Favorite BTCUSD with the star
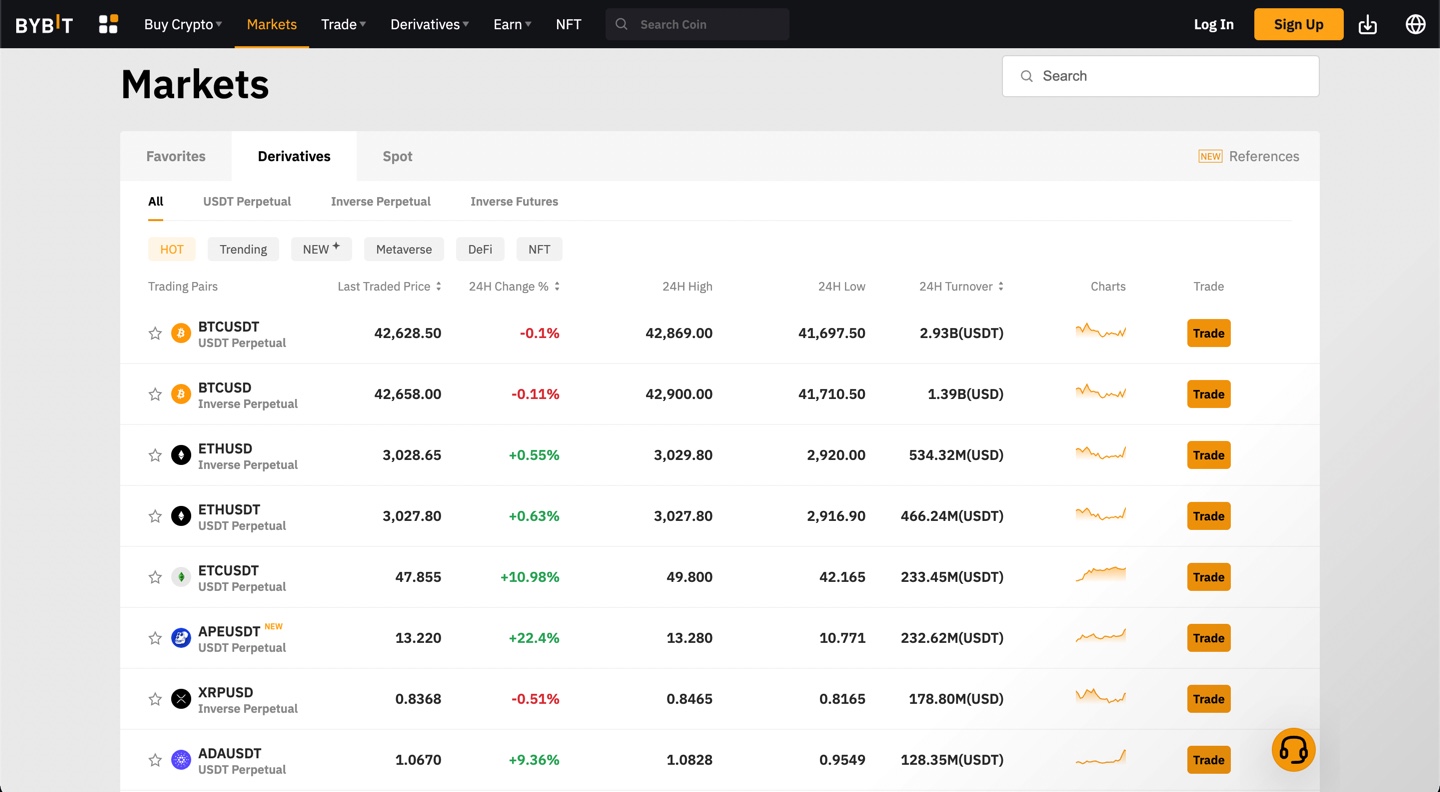 155,394
